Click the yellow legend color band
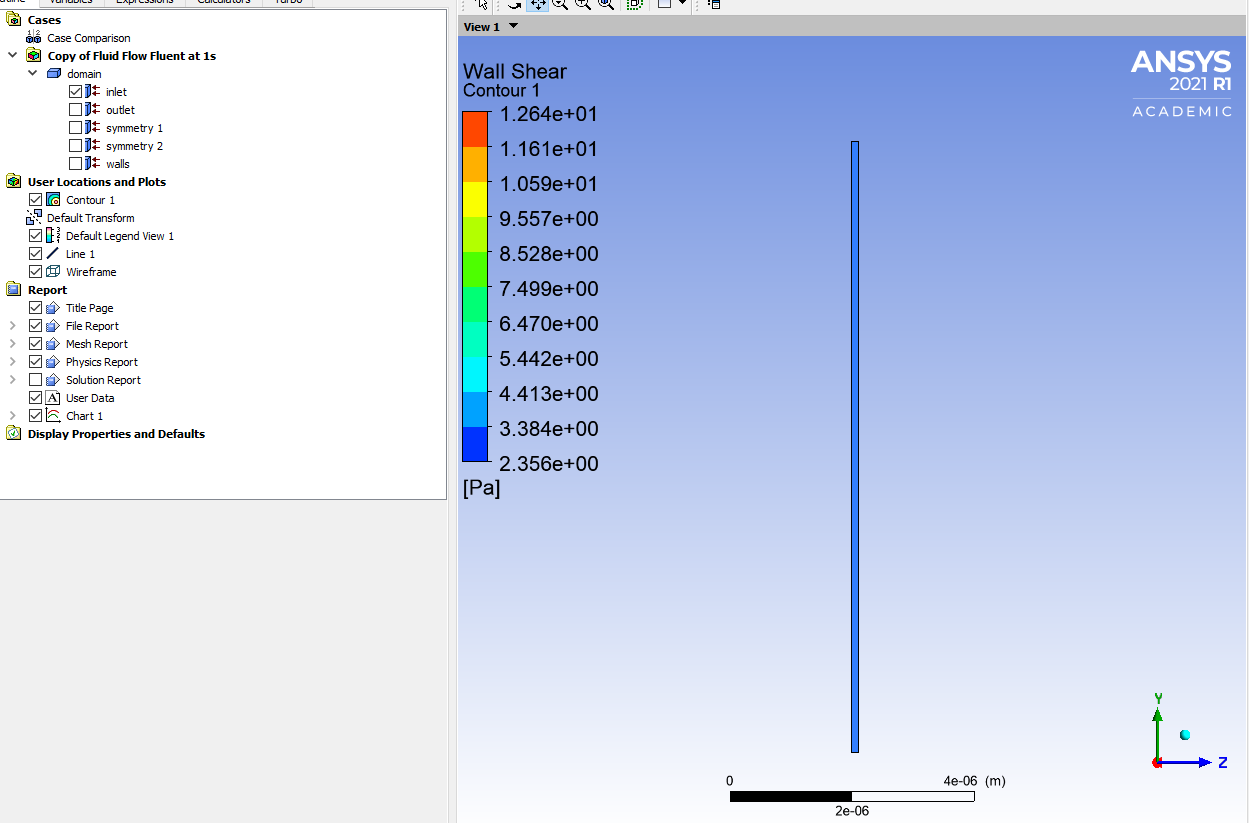The width and height of the screenshot is (1249, 823). point(475,199)
